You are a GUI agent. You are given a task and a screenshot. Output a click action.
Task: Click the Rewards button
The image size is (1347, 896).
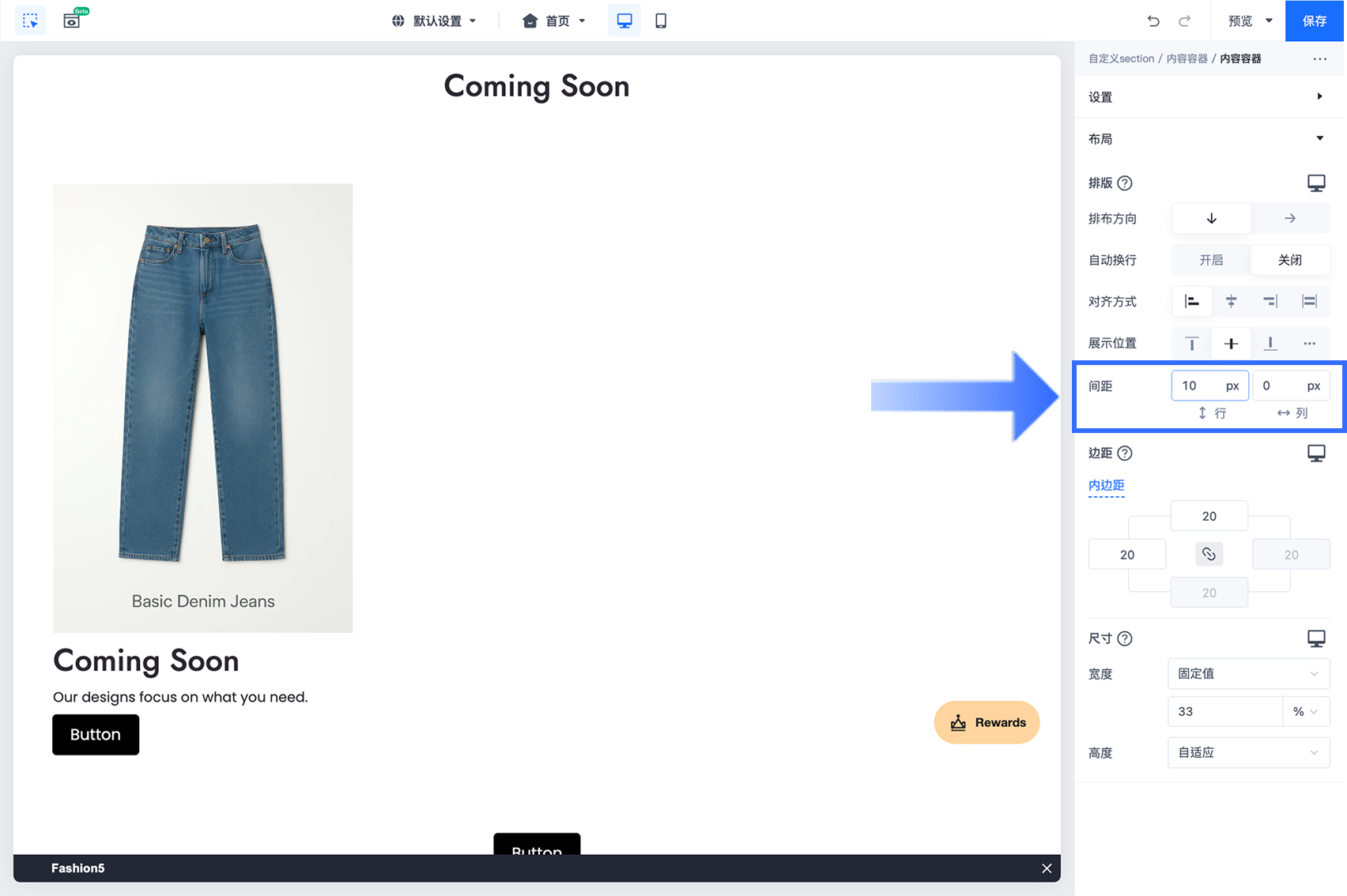(x=987, y=722)
